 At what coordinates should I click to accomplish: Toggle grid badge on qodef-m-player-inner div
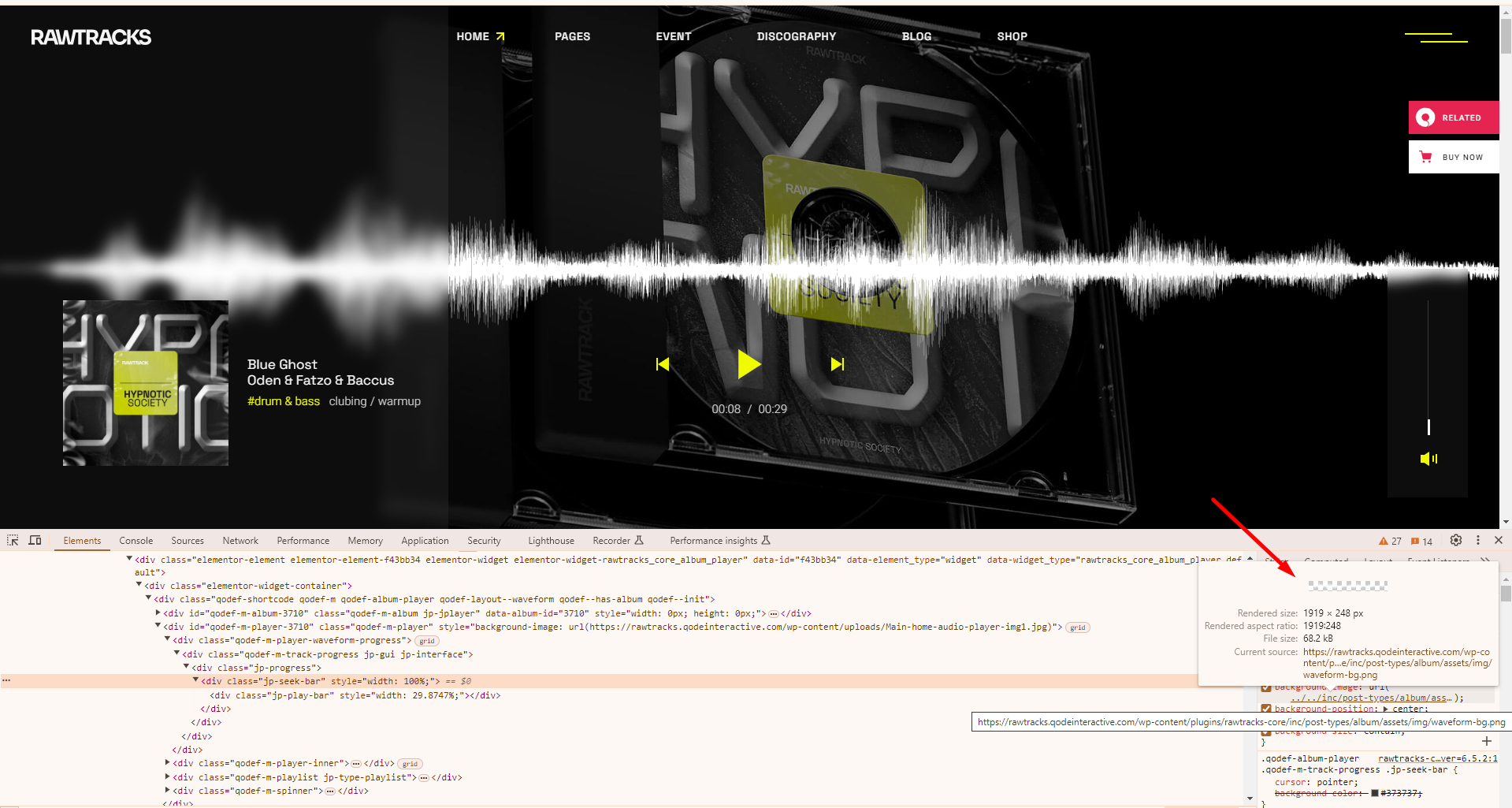410,764
